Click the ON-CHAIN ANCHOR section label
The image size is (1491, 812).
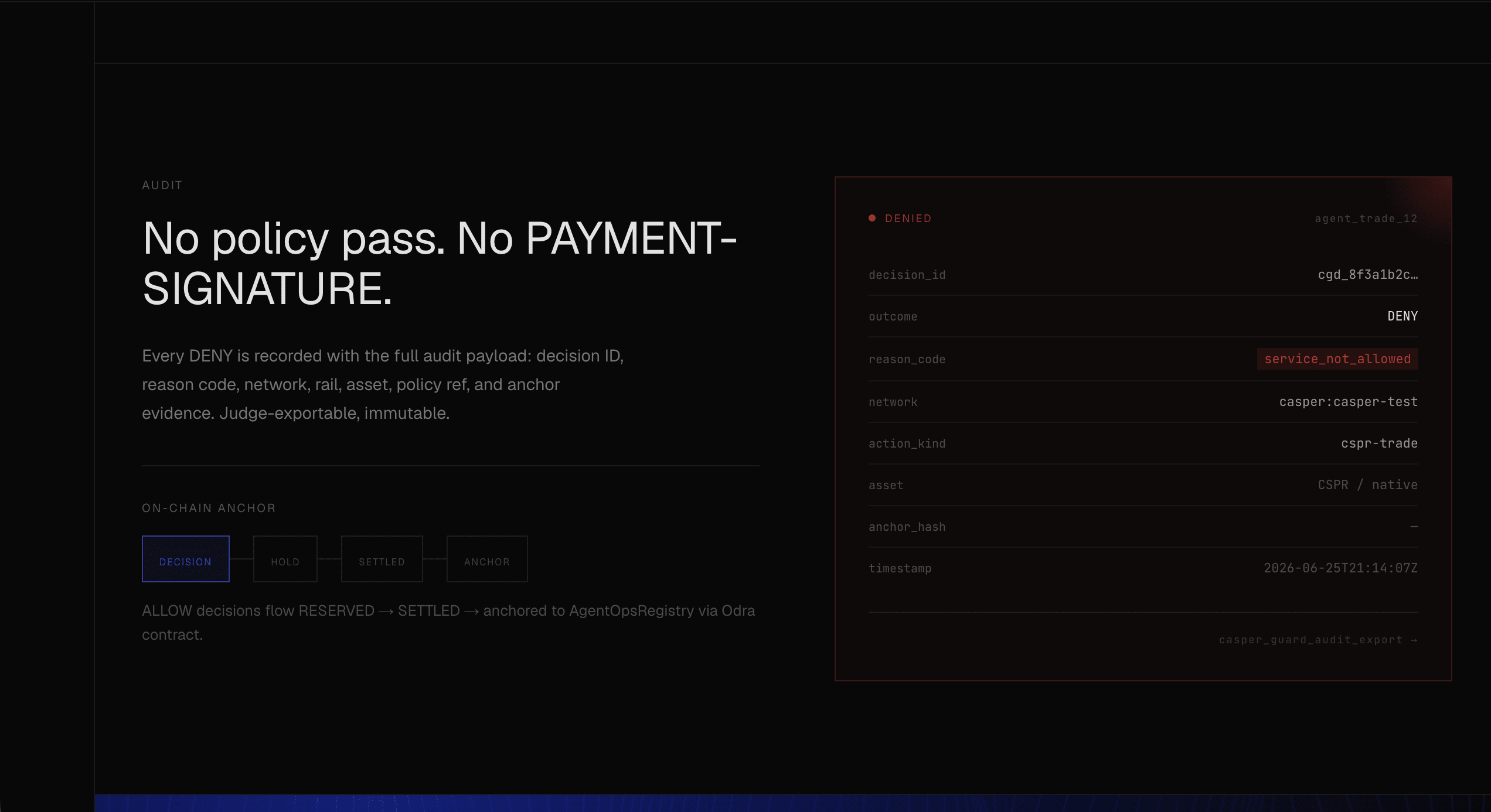click(x=209, y=508)
